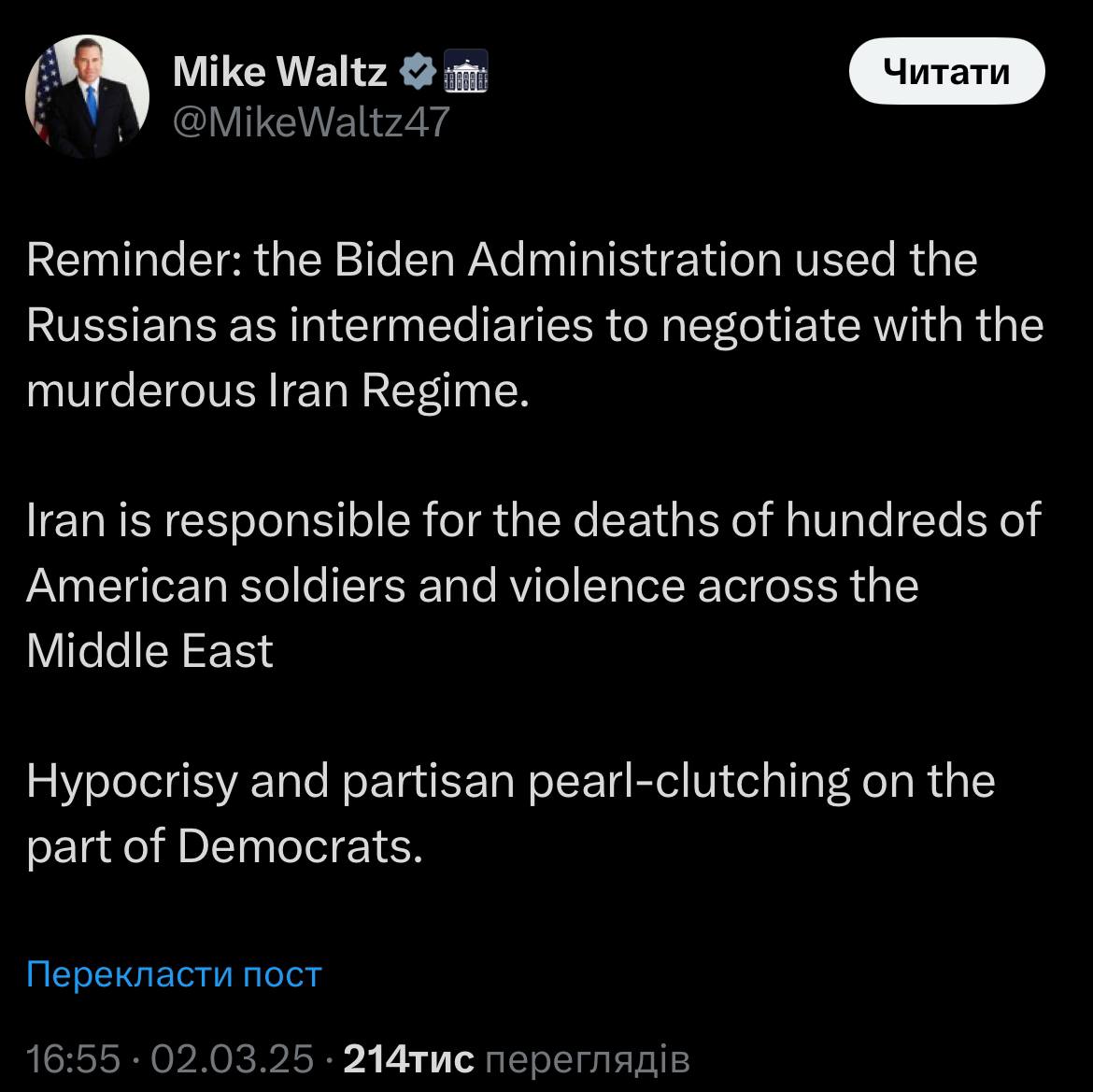Click the 02.03.25 post date

coord(232,1059)
